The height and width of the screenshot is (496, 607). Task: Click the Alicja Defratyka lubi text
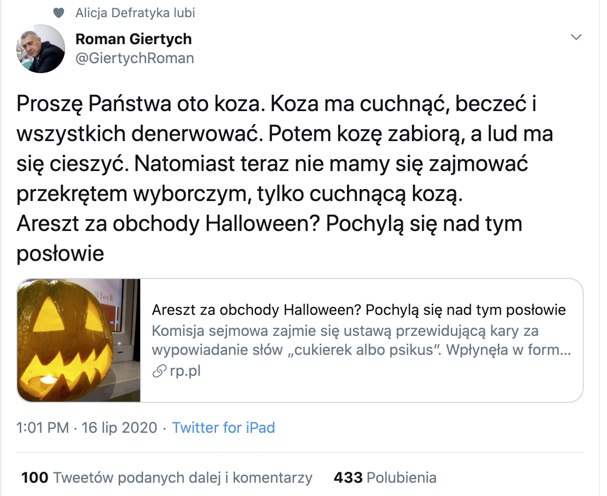pos(135,13)
